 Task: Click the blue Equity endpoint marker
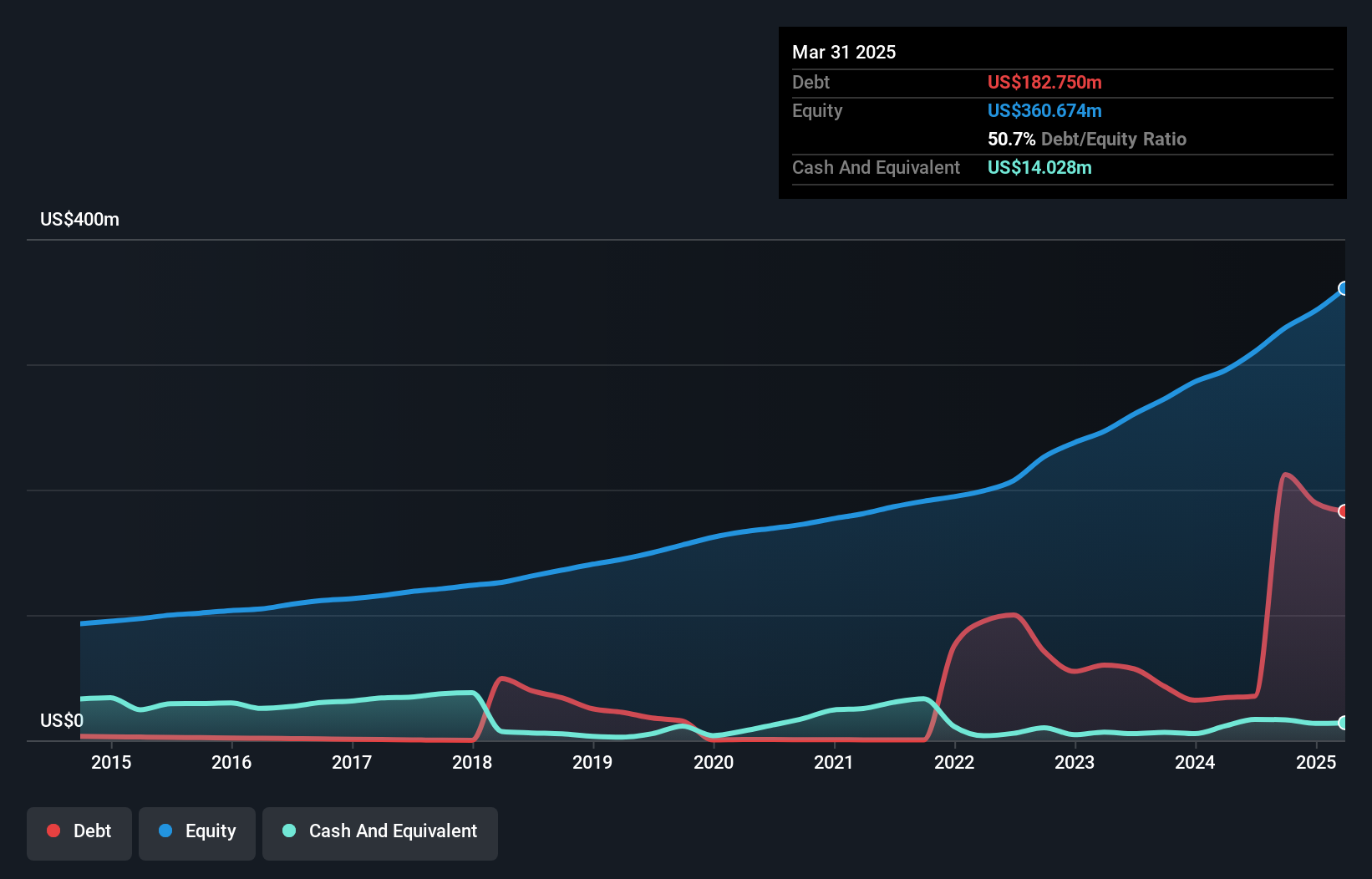point(1344,288)
